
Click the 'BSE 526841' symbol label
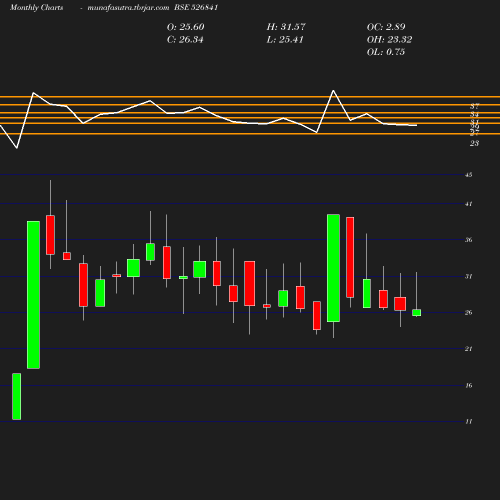[x=196, y=7]
